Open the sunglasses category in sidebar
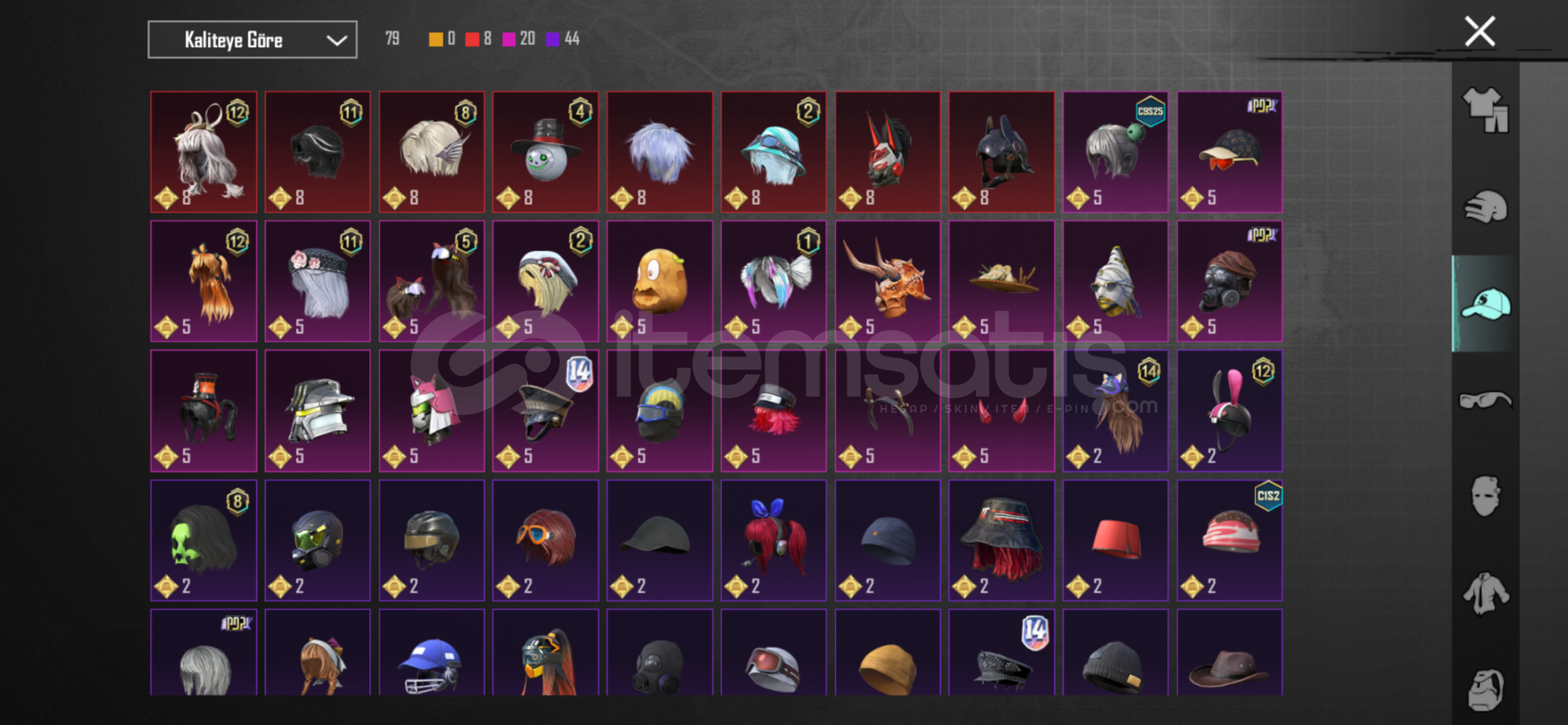Viewport: 1568px width, 725px height. click(x=1485, y=400)
